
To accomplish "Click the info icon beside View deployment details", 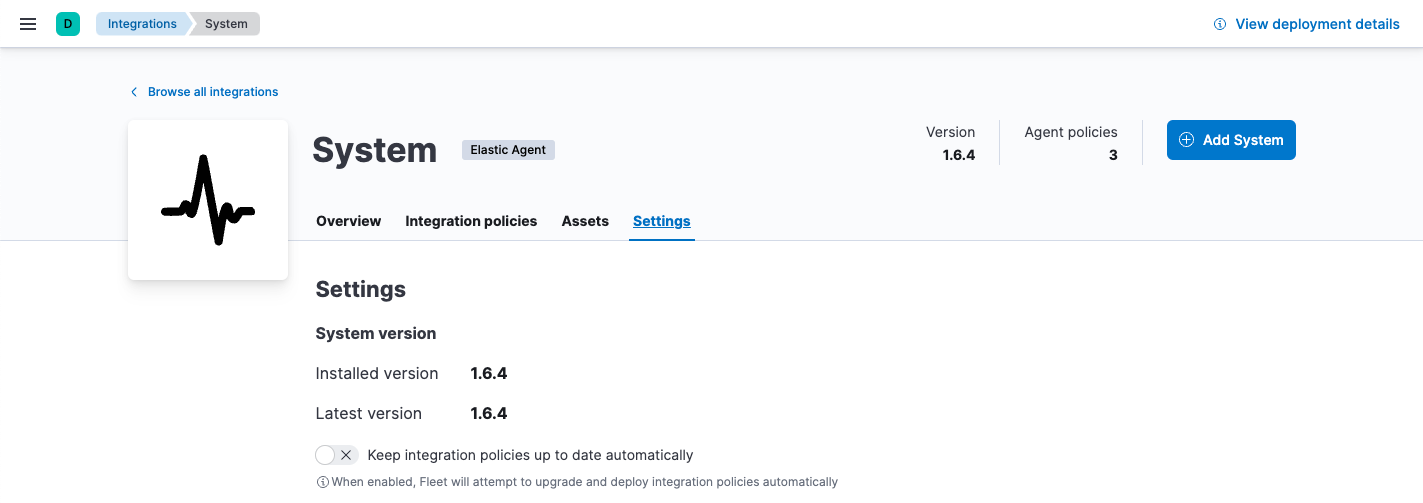I will coord(1219,24).
